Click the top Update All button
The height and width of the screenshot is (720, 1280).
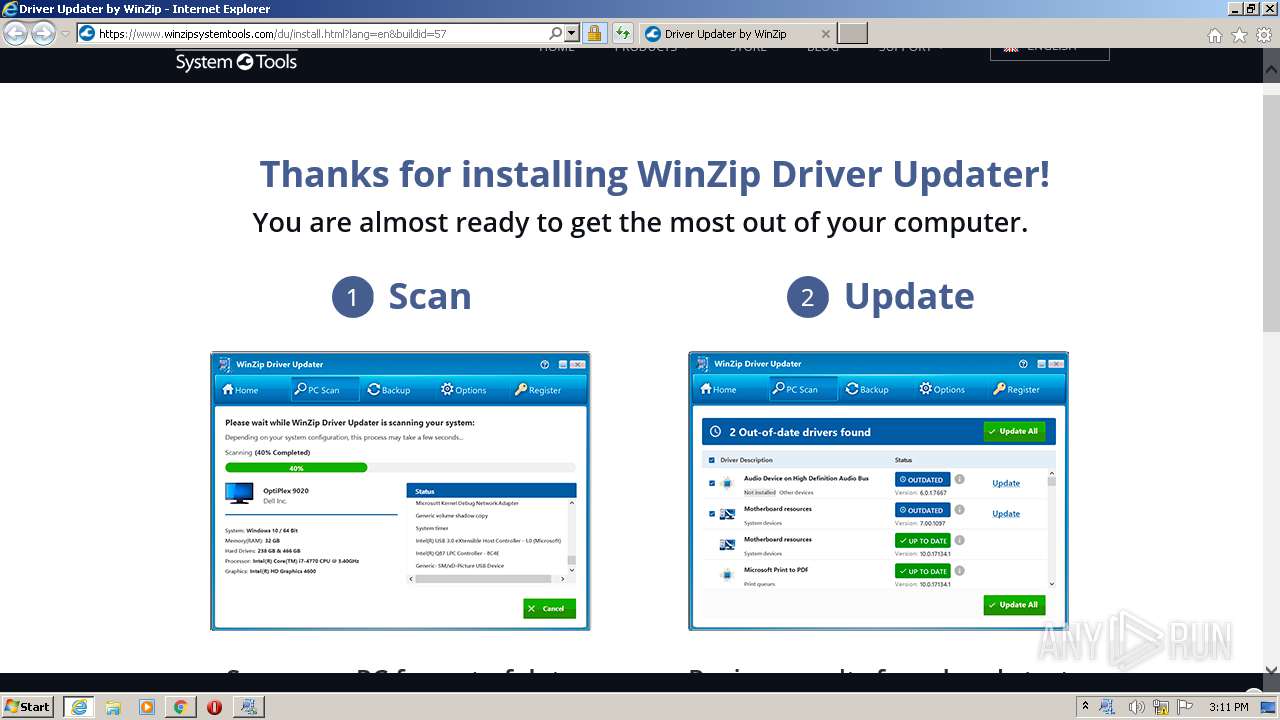(1014, 431)
